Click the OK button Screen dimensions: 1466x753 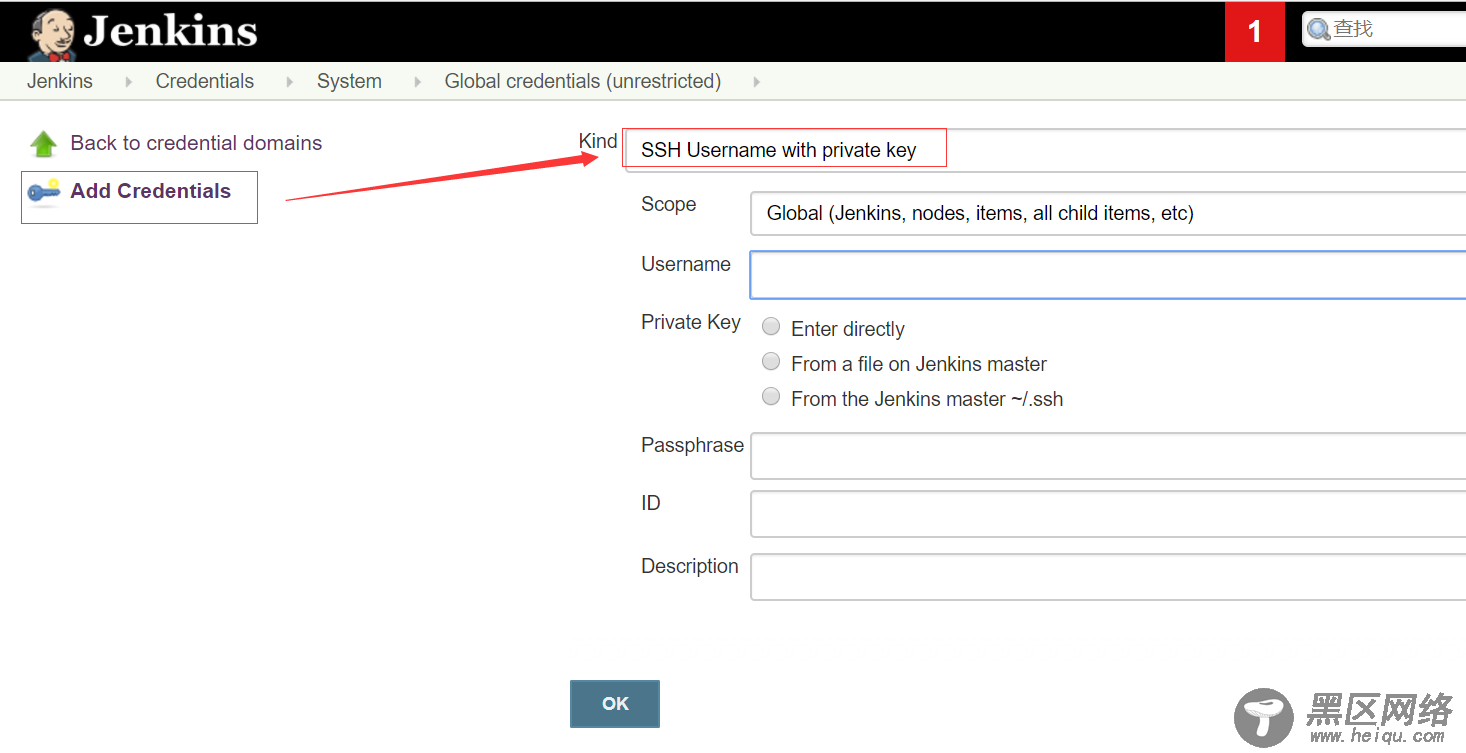tap(615, 704)
